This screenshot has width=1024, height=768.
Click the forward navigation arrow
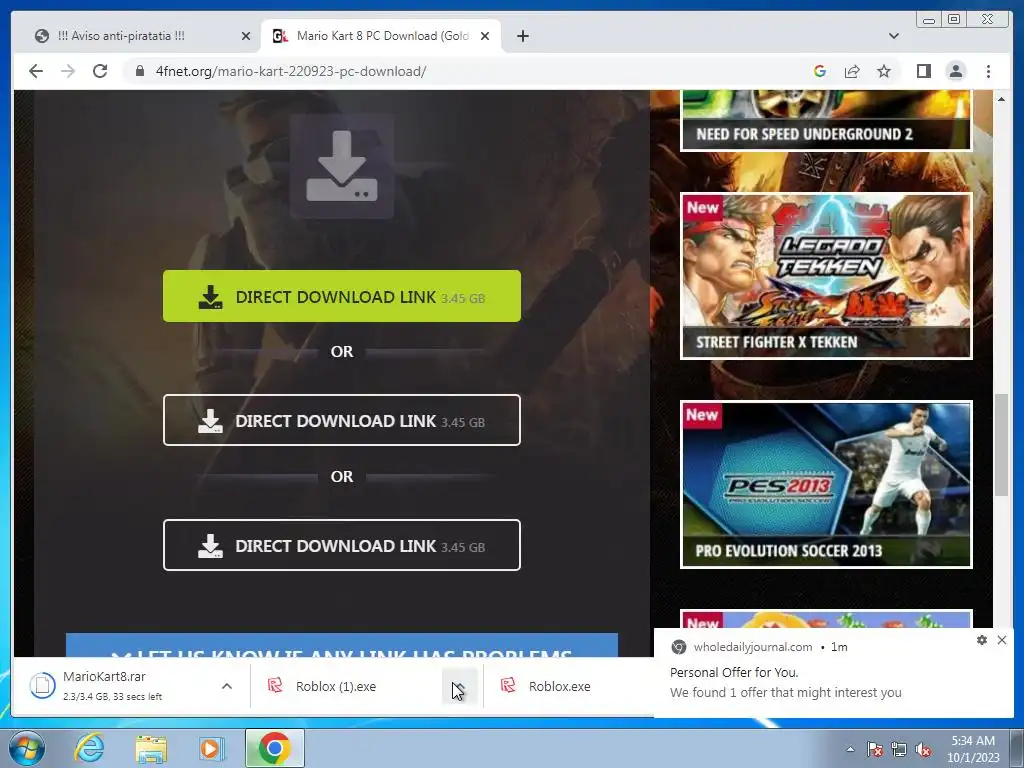[x=68, y=71]
